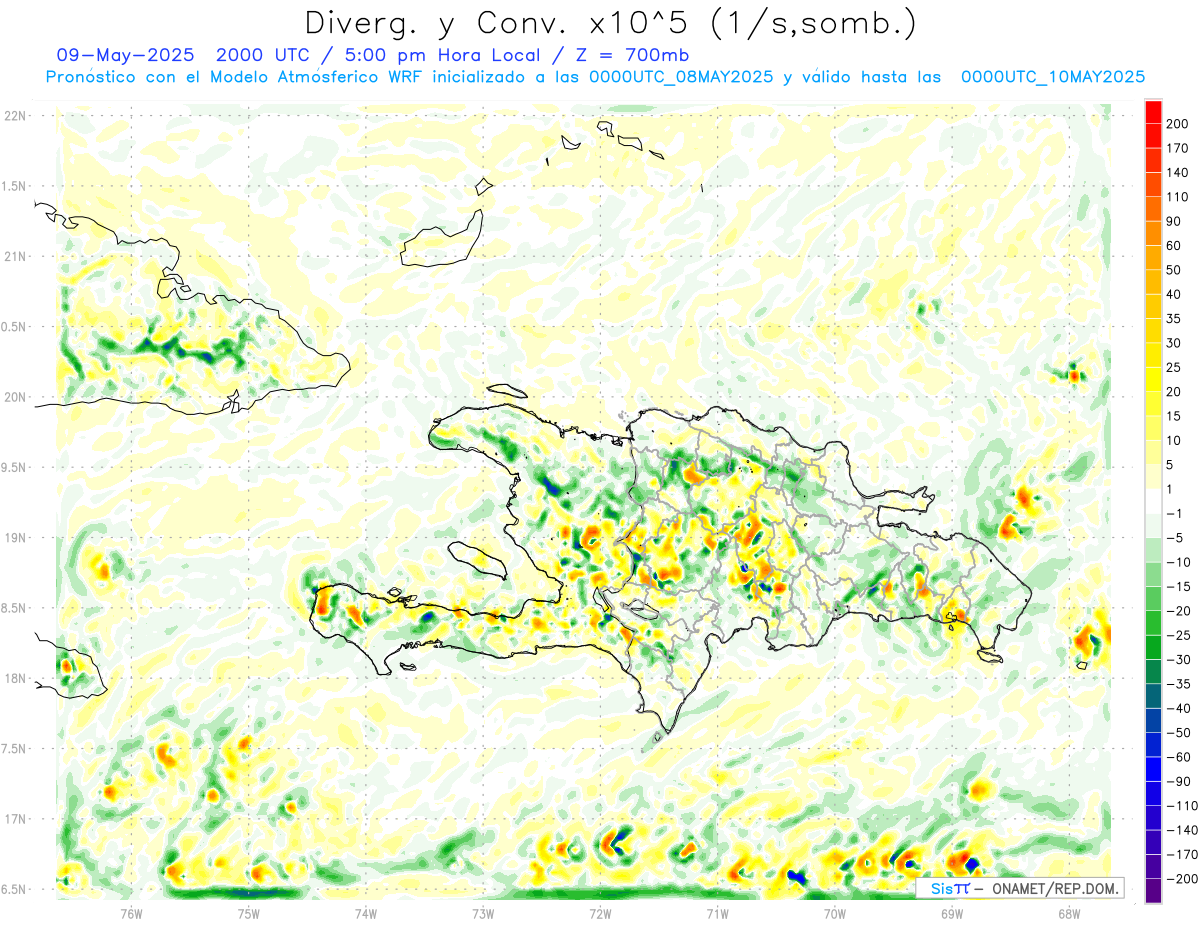Image resolution: width=1200 pixels, height=927 pixels.
Task: Click the "-140" color scale label
Action: [1182, 830]
